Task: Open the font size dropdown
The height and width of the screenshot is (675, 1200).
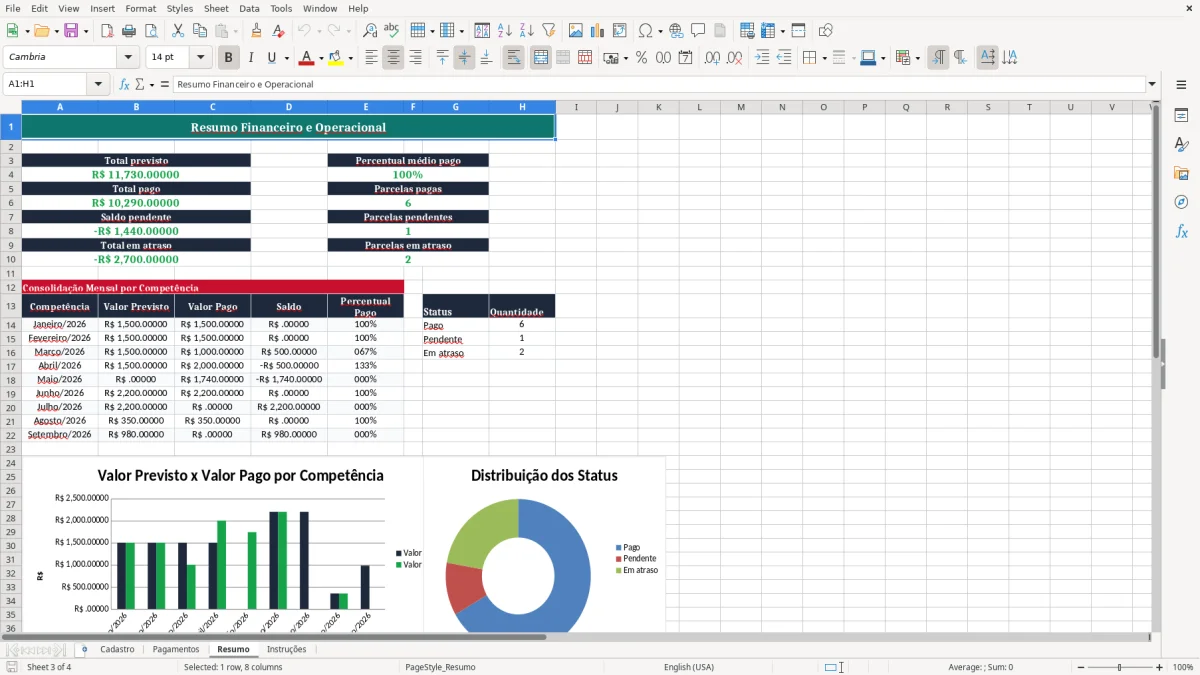Action: (200, 57)
